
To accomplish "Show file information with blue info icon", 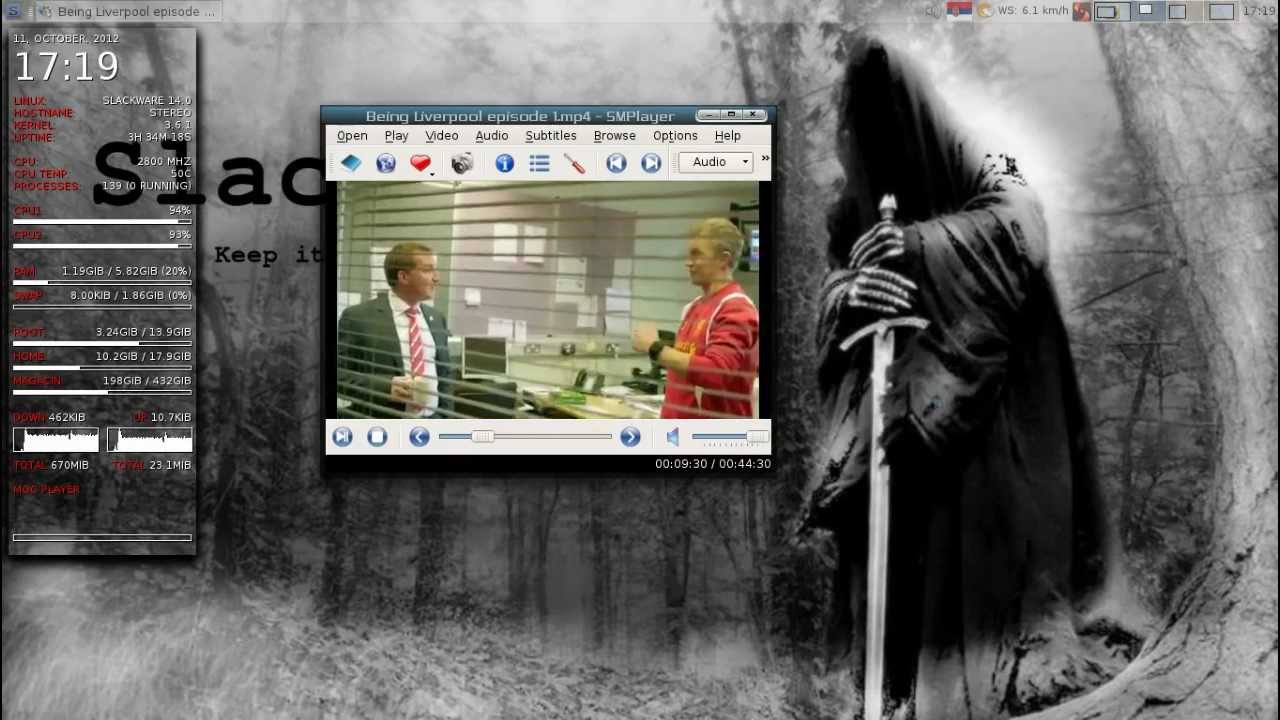I will 504,163.
